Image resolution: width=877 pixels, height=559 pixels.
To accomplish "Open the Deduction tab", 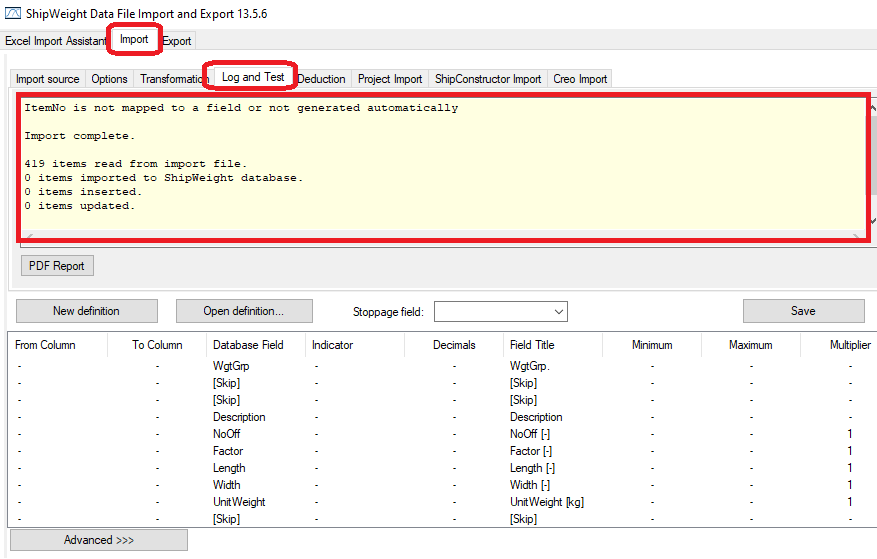I will tap(322, 79).
